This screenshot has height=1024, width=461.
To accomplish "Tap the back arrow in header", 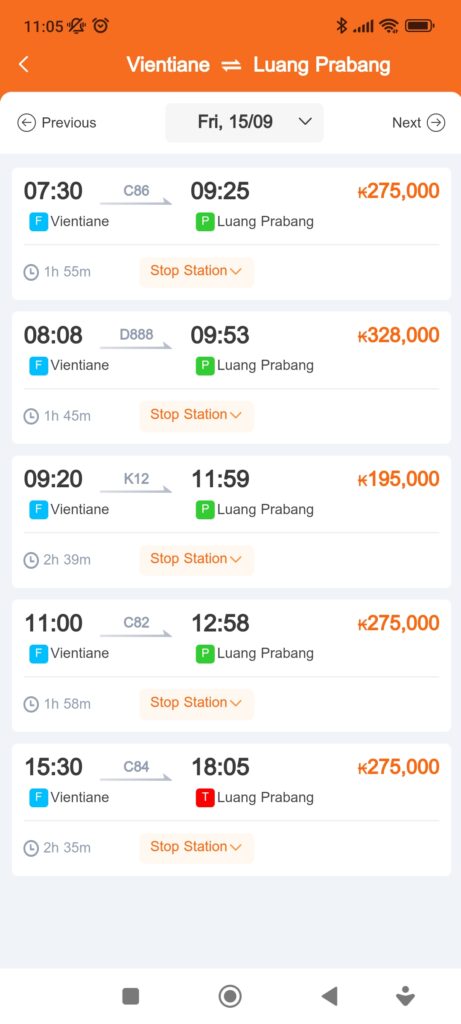I will click(x=24, y=64).
